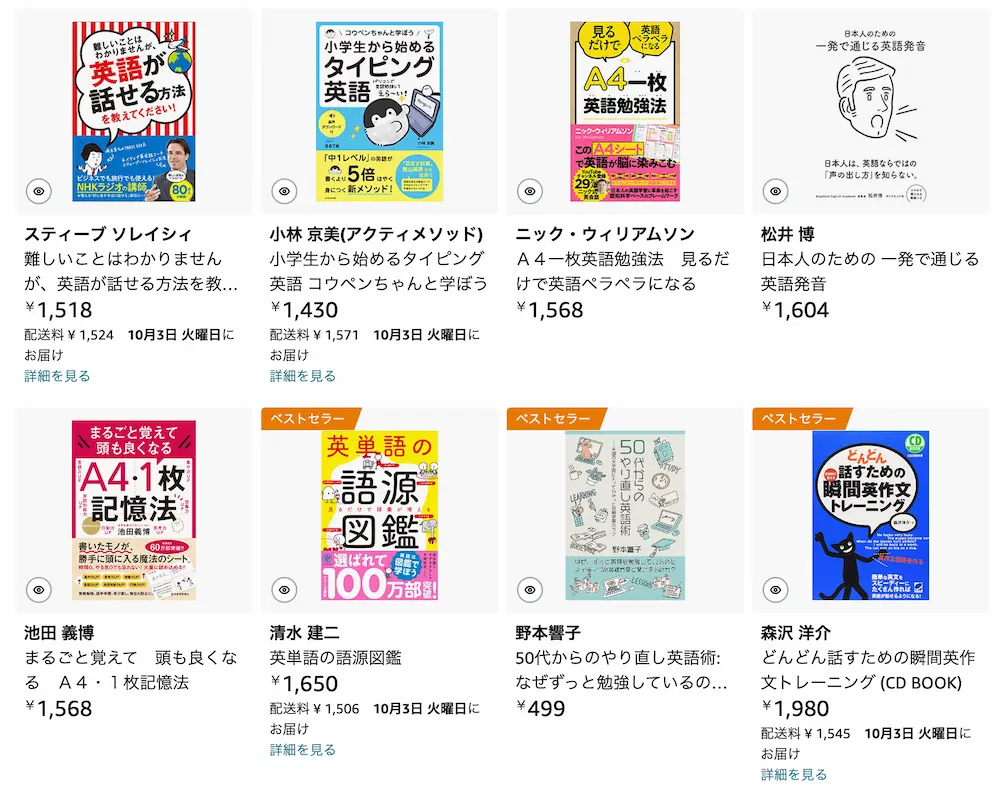Click the A4・1枚記憶法 book cover image
The height and width of the screenshot is (790, 1000).
tap(134, 510)
